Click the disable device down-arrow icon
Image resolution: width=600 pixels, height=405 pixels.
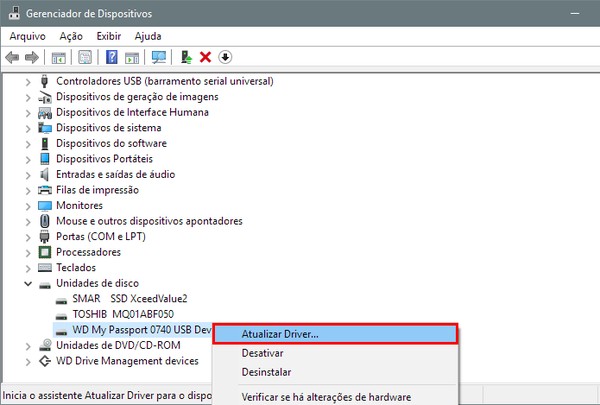pos(225,57)
